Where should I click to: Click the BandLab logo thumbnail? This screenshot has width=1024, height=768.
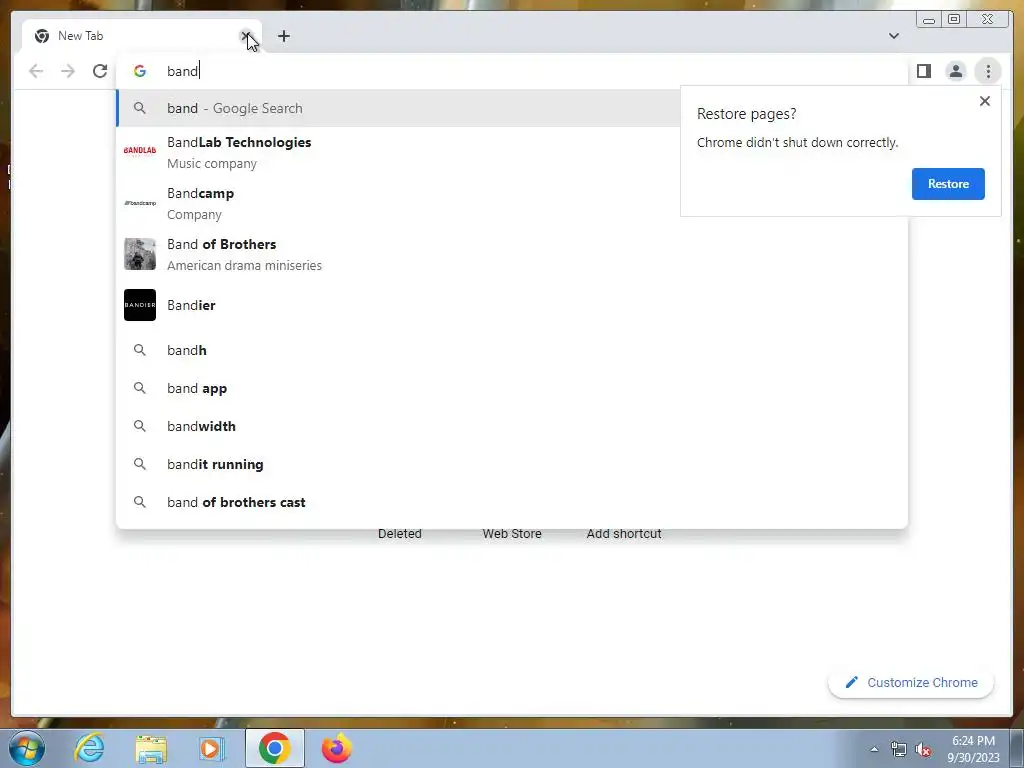tap(140, 151)
